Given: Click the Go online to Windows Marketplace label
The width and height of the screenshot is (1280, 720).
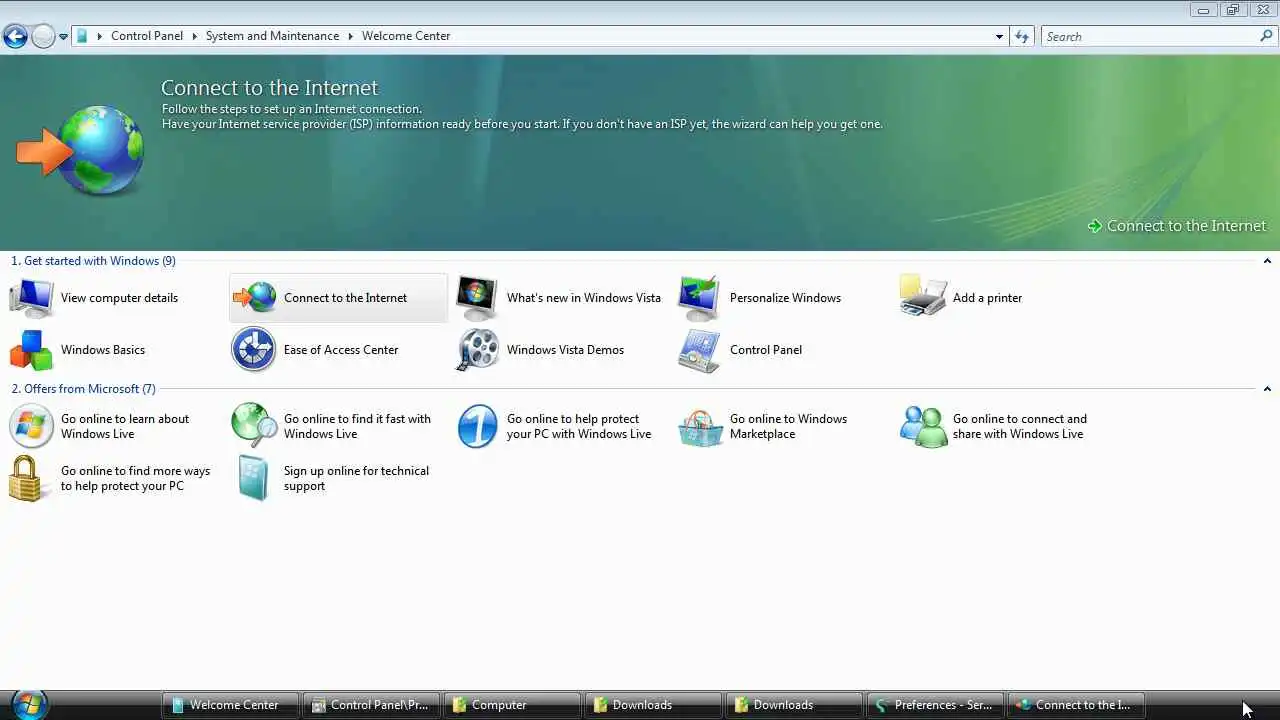Looking at the screenshot, I should (x=788, y=426).
